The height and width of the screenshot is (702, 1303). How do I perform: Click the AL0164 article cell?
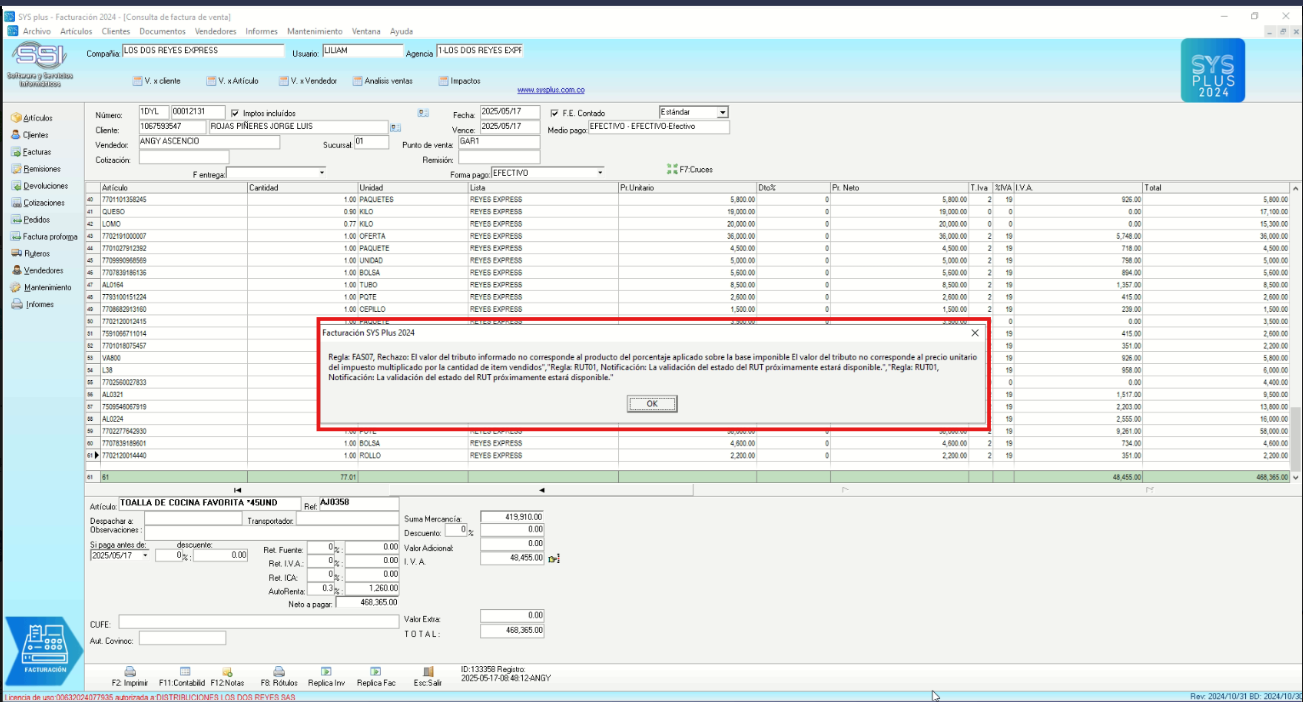pyautogui.click(x=173, y=284)
